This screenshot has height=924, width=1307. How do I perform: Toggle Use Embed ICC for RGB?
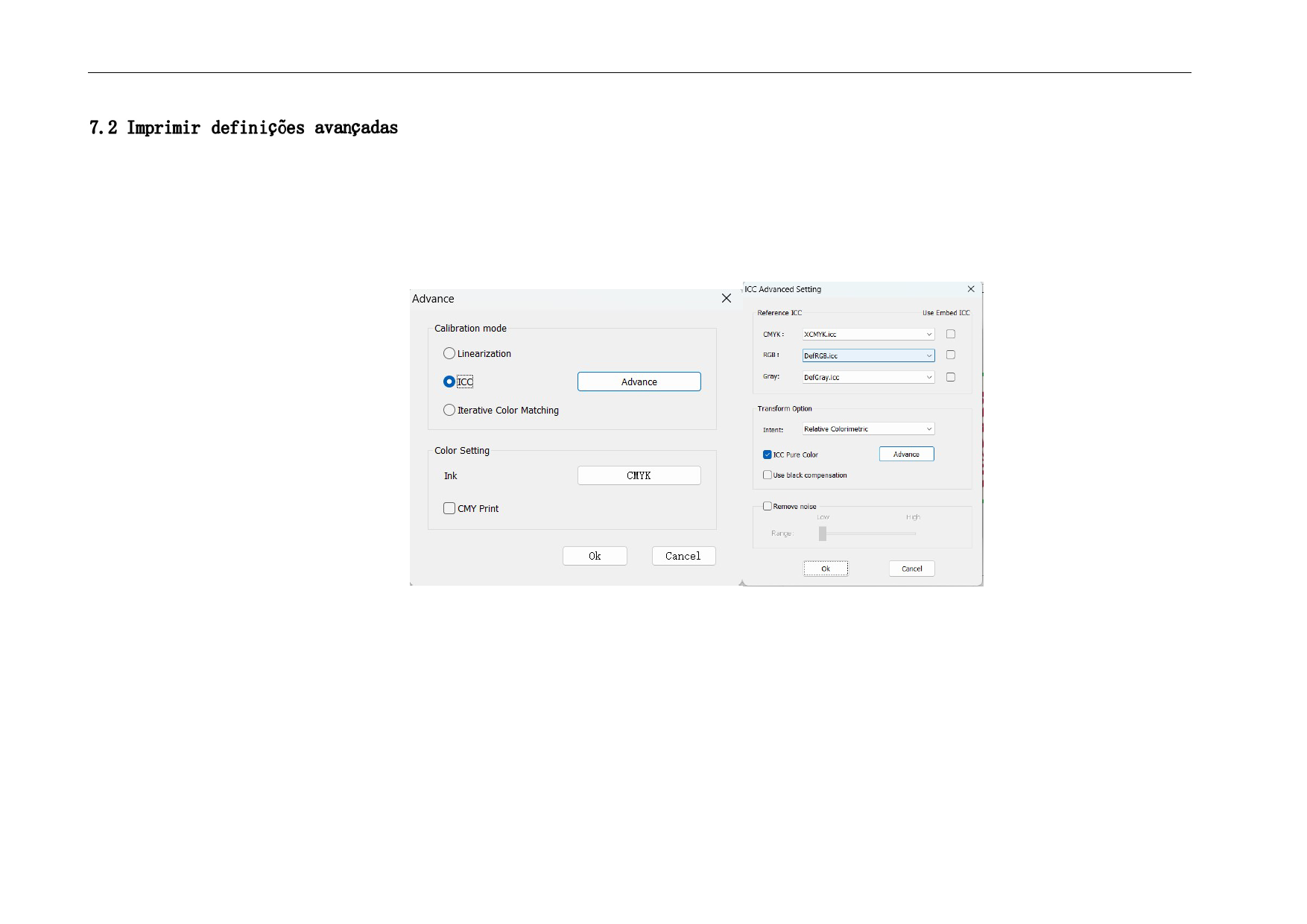(x=951, y=355)
